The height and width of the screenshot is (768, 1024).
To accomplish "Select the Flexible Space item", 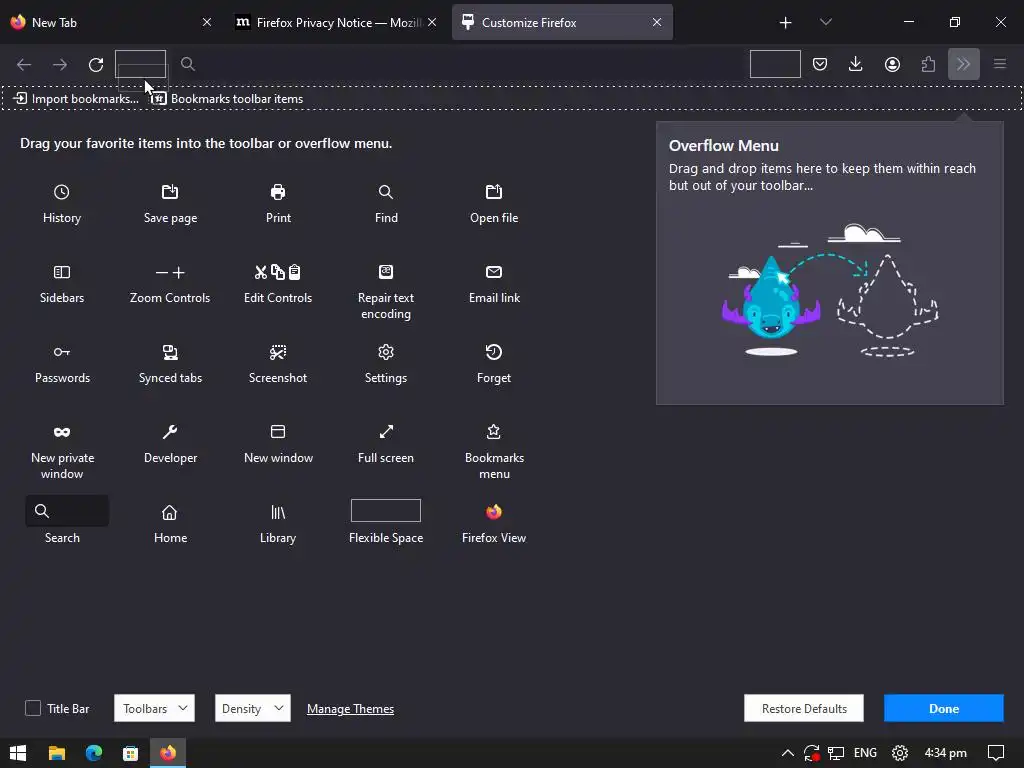I will (386, 522).
